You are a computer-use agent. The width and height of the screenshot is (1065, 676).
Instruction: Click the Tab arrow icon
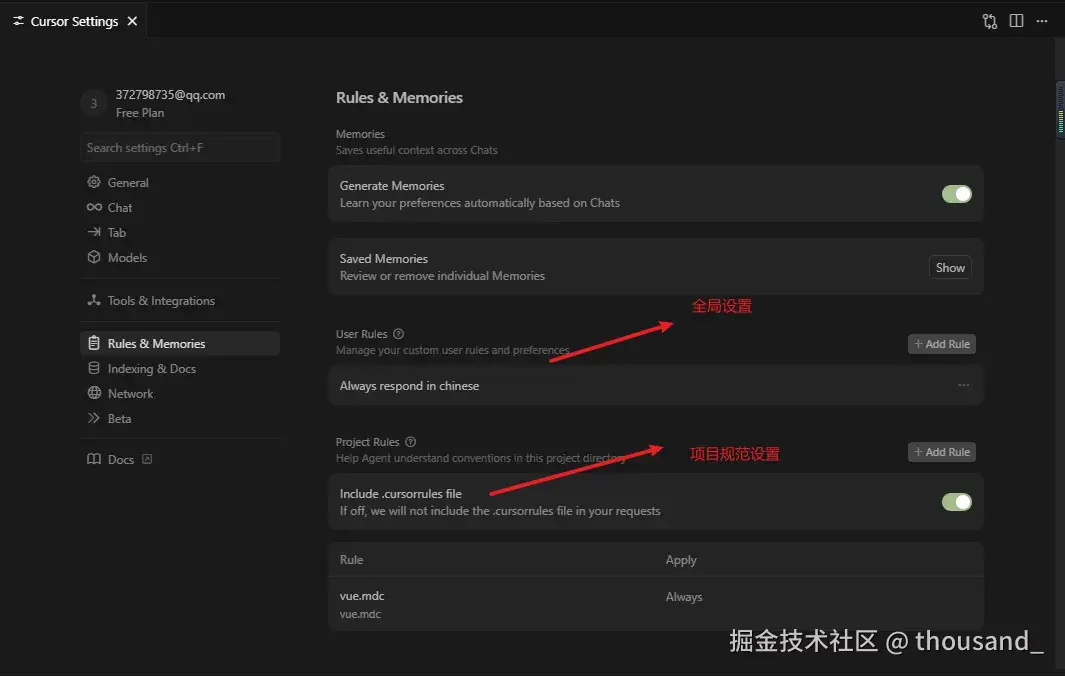94,232
